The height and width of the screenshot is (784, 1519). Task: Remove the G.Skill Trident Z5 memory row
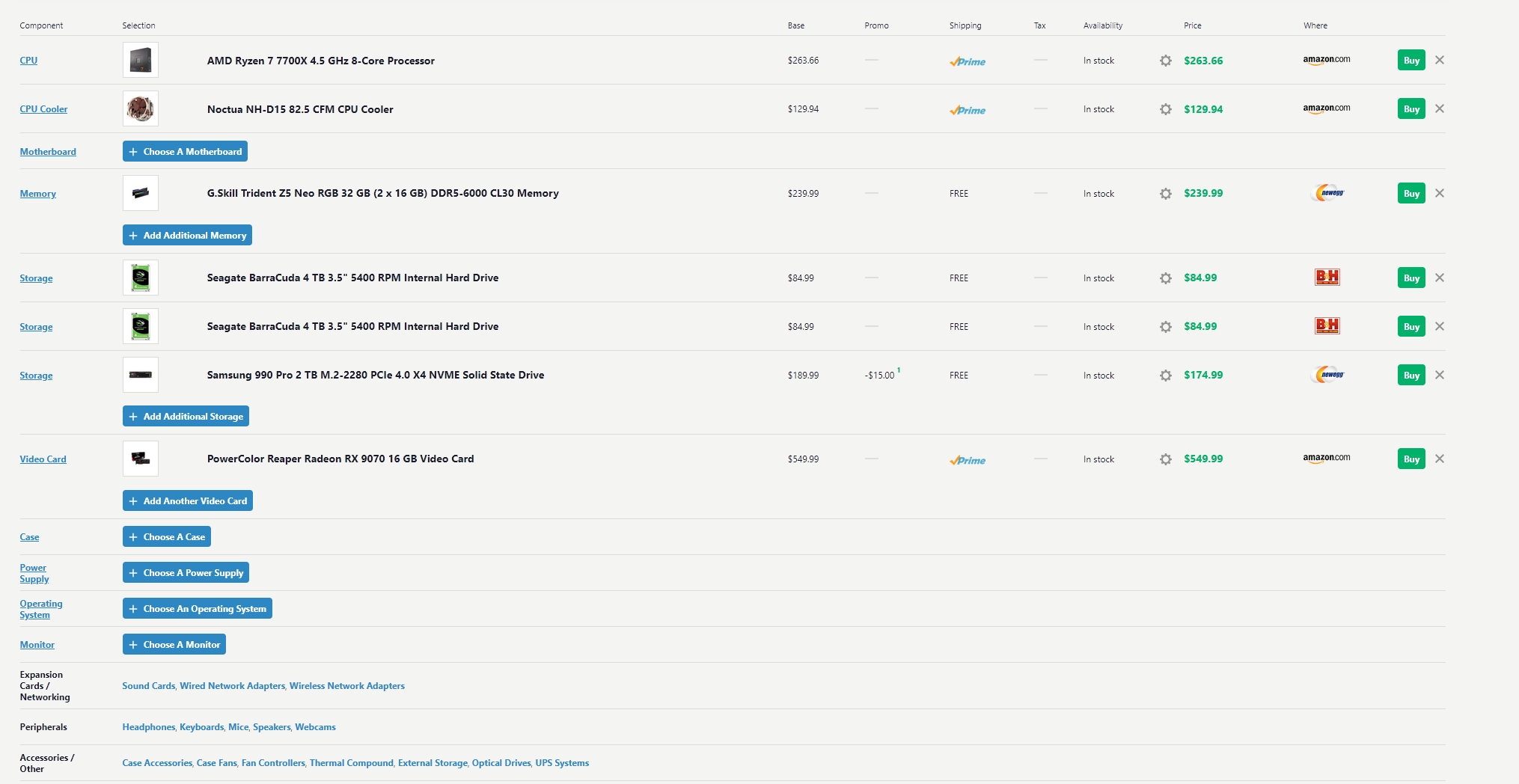click(x=1440, y=193)
